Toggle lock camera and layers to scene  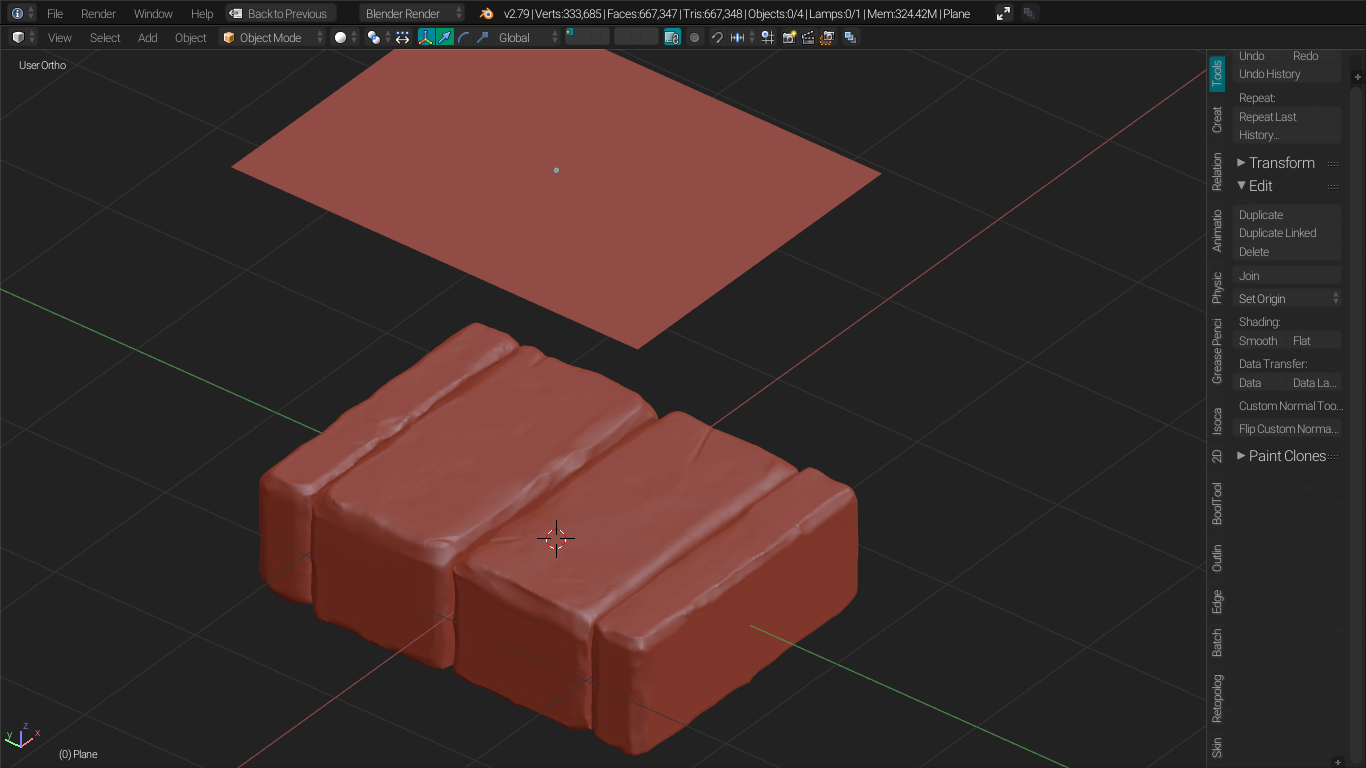tap(672, 37)
